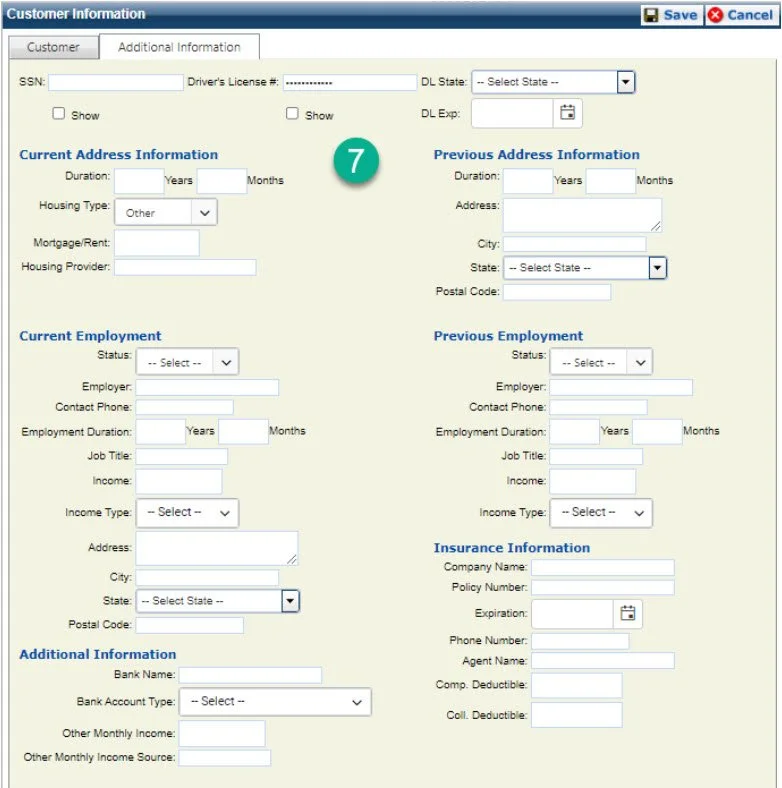
Task: Click Current Employment Employer field
Action: tap(207, 387)
